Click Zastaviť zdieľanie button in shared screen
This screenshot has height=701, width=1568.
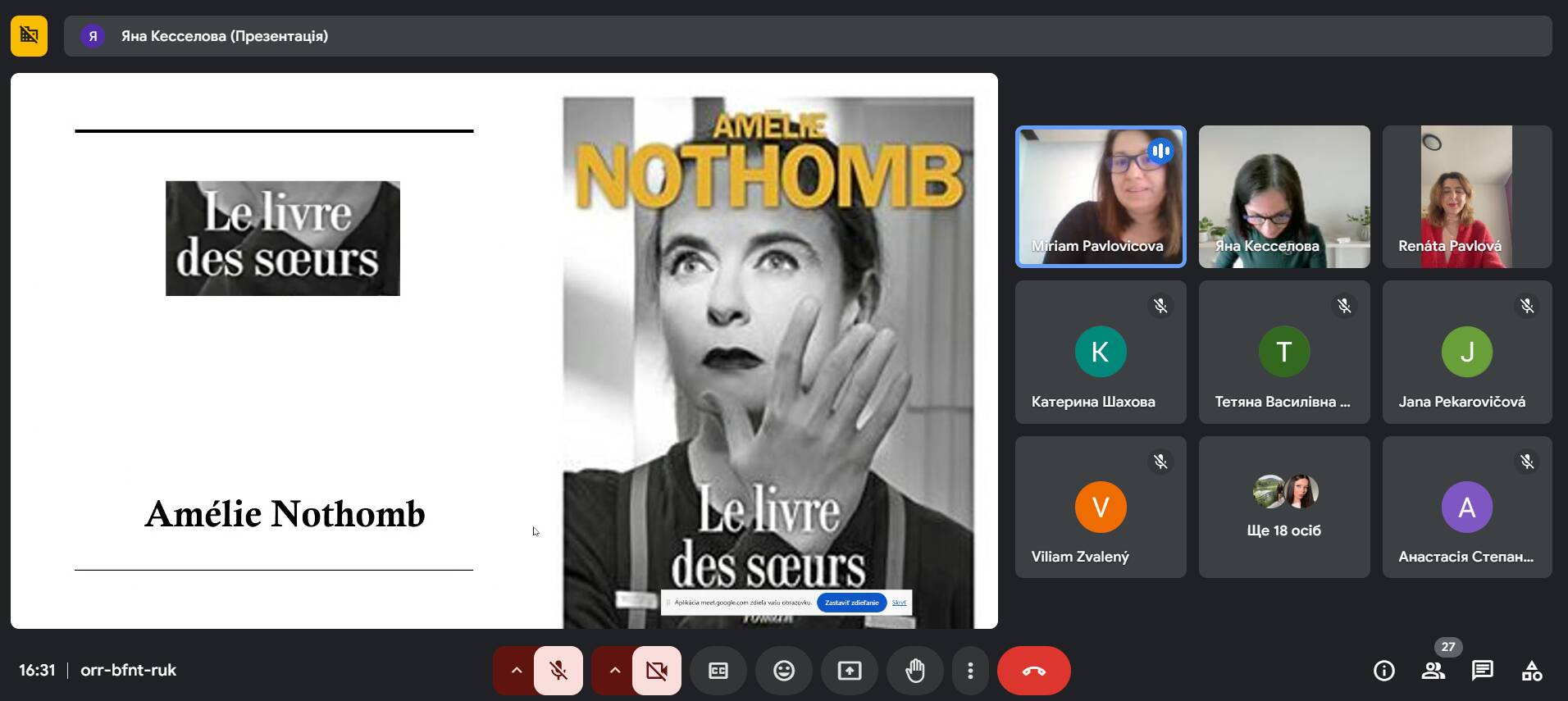coord(851,603)
